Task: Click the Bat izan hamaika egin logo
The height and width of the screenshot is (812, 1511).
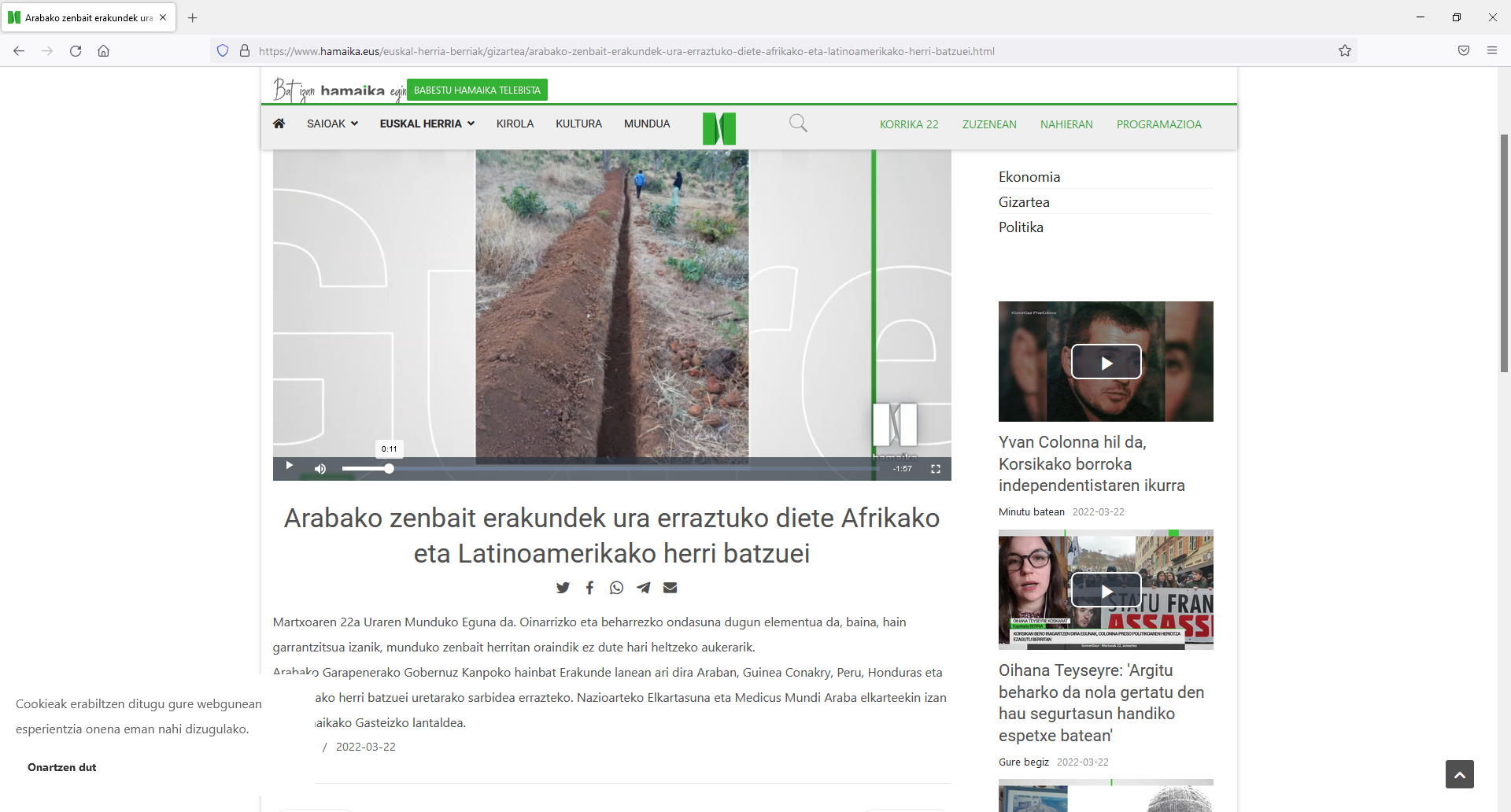Action: pos(339,90)
